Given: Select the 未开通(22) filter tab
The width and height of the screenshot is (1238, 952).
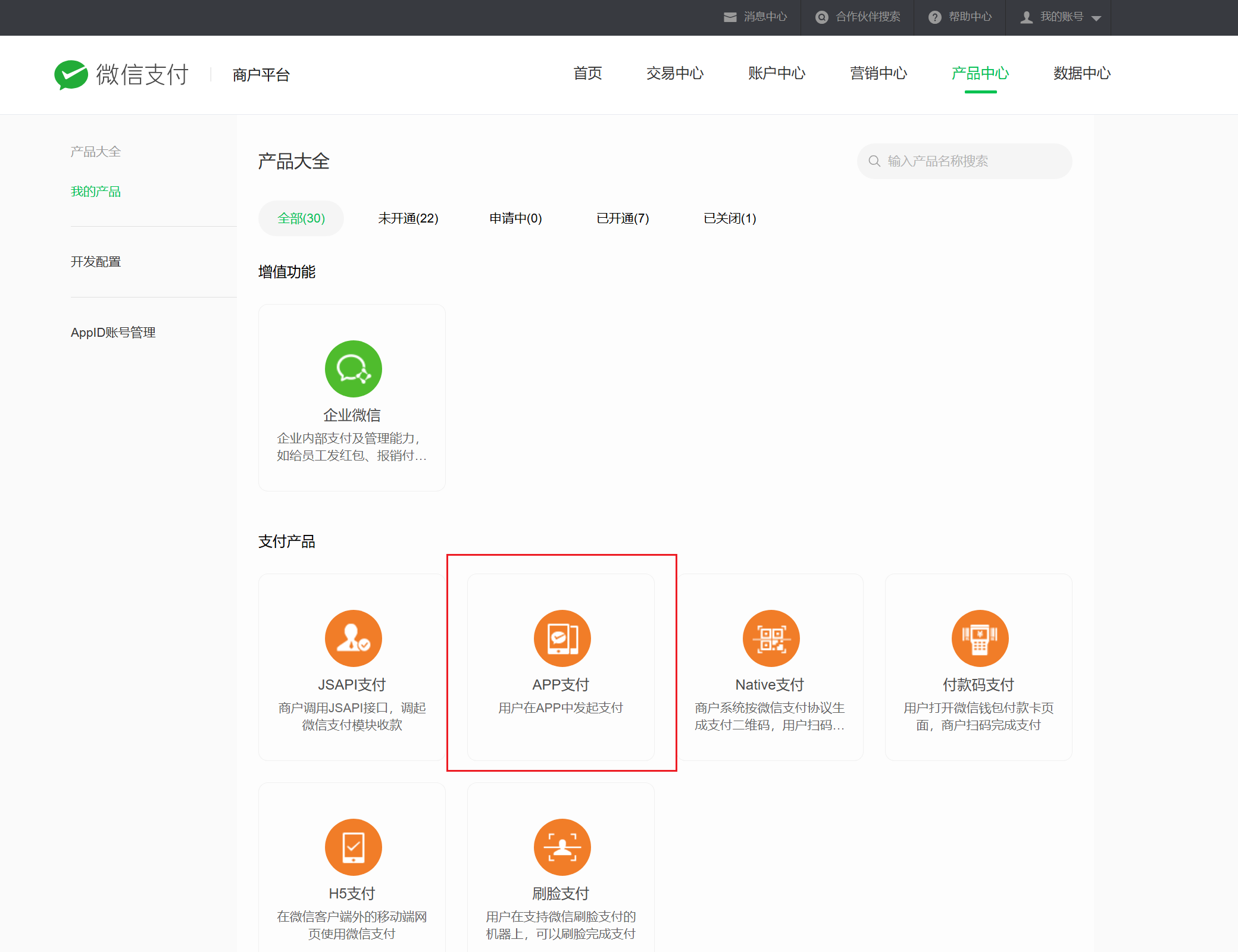Looking at the screenshot, I should pos(408,218).
